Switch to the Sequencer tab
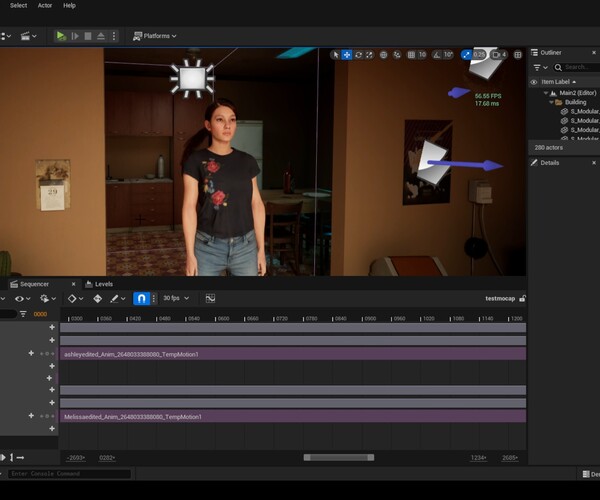The width and height of the screenshot is (600, 500). (x=34, y=284)
